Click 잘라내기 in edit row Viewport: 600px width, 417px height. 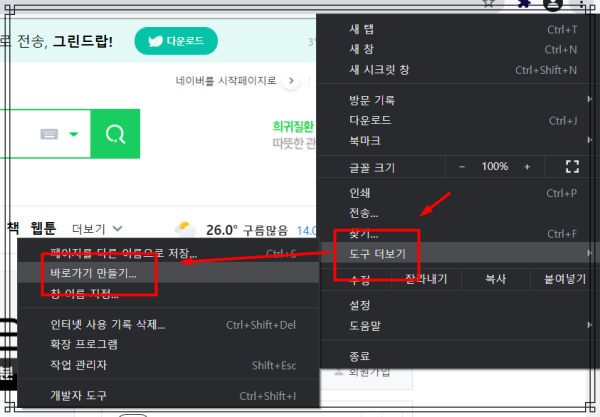426,279
